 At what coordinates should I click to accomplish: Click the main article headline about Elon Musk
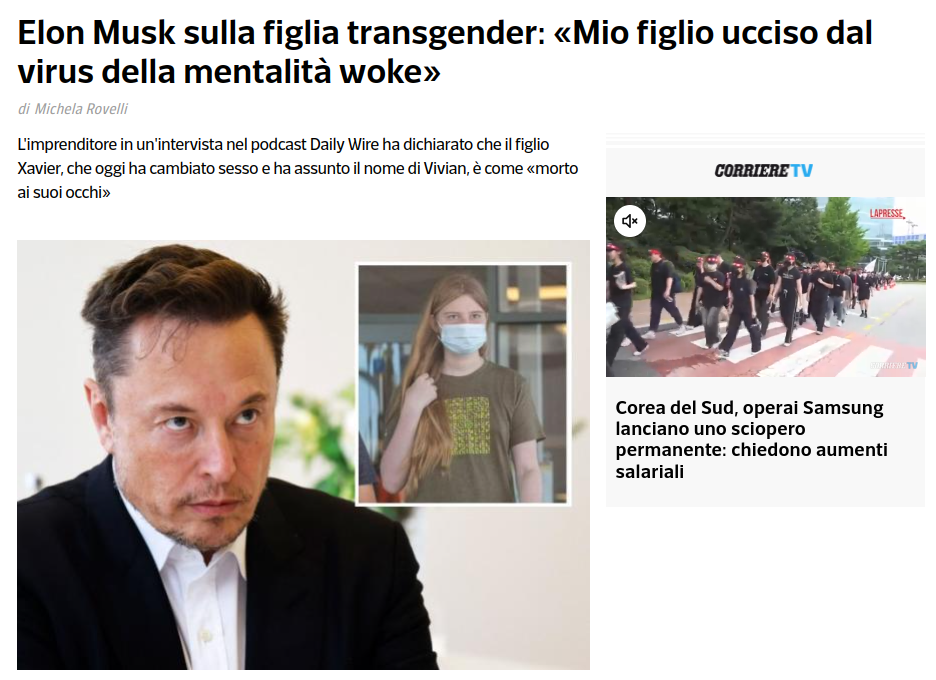click(445, 53)
